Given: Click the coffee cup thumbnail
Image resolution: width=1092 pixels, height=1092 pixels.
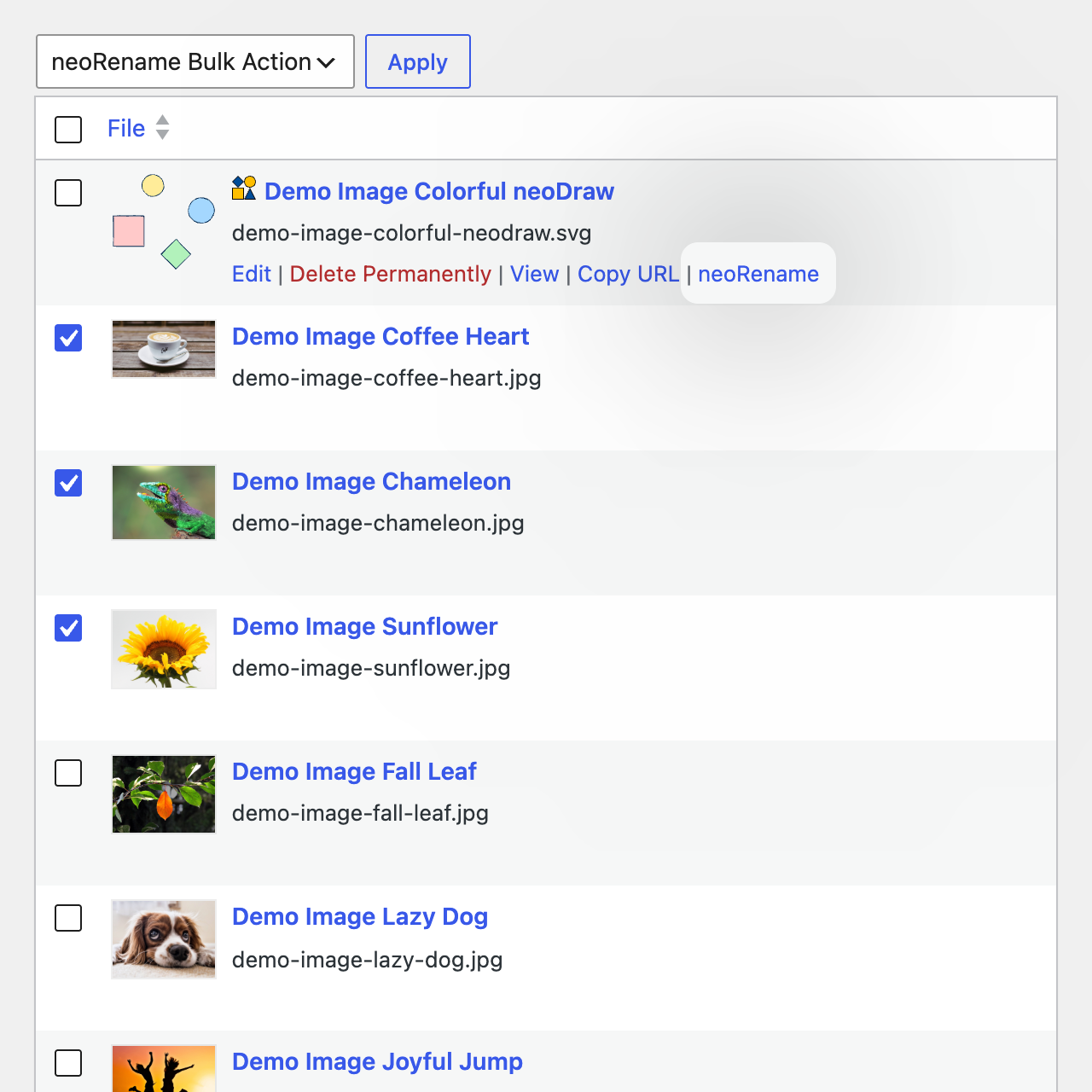Looking at the screenshot, I should 164,349.
